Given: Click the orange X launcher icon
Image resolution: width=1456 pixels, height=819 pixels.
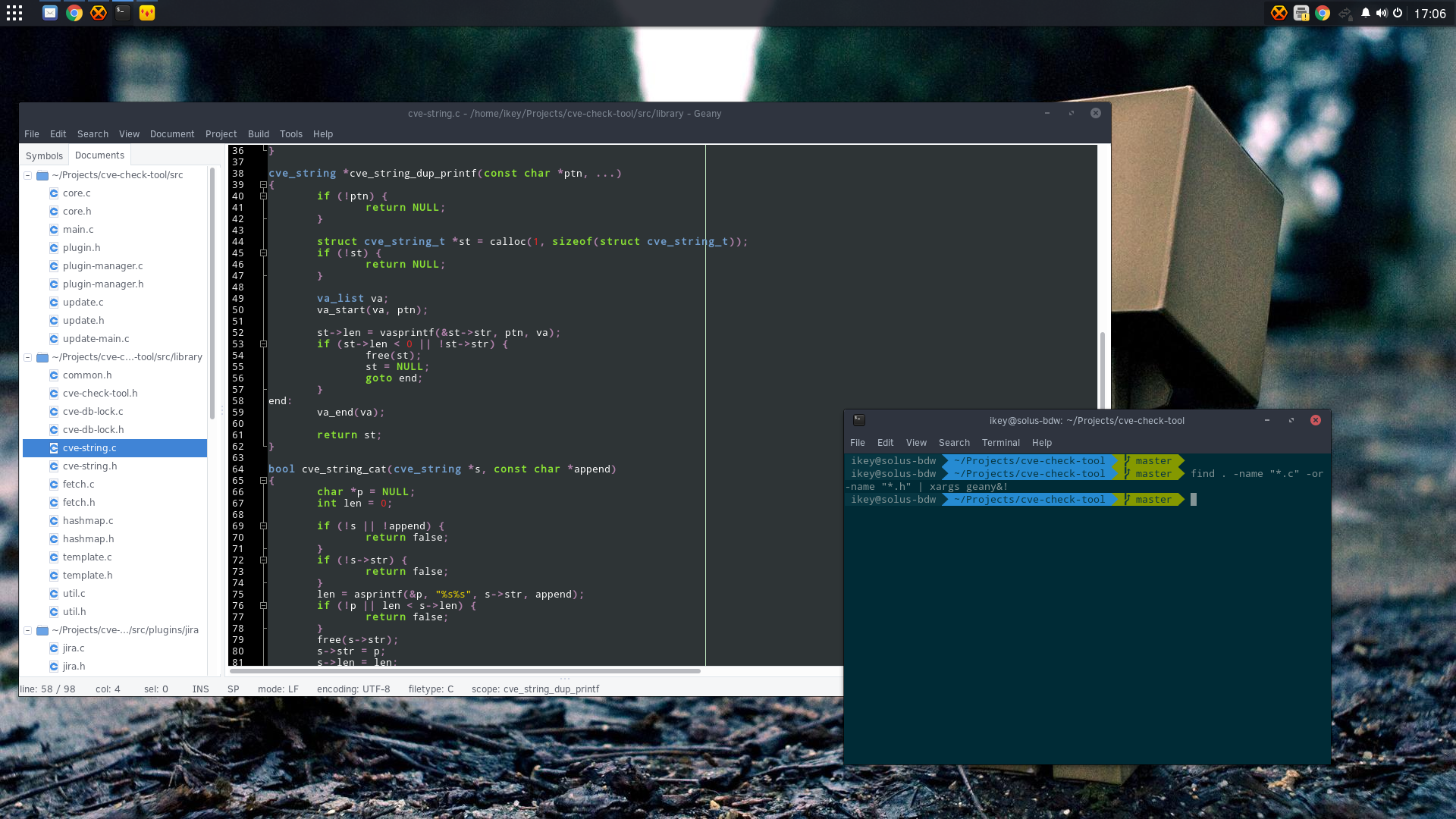Looking at the screenshot, I should click(99, 13).
